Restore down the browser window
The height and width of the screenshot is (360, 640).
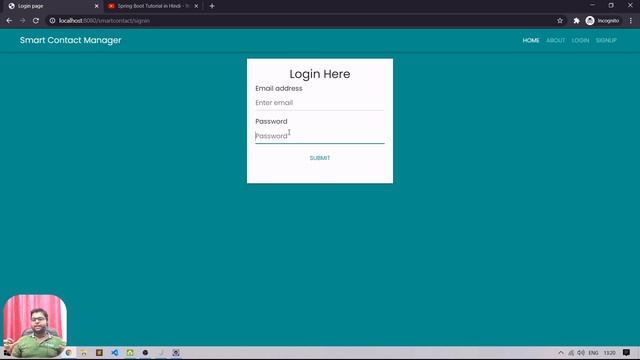611,5
